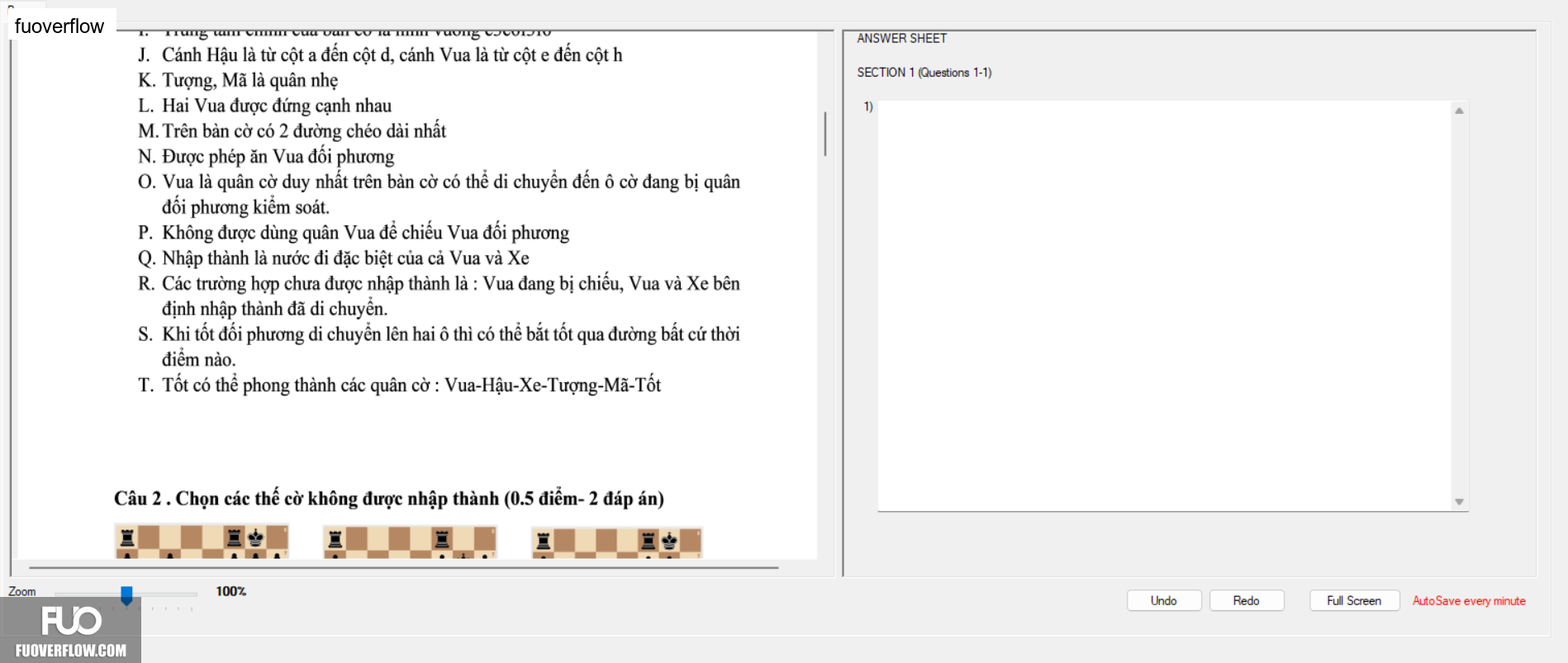Click statement P about chiếu Vua đối phương
This screenshot has width=1568, height=663.
pyautogui.click(x=354, y=233)
